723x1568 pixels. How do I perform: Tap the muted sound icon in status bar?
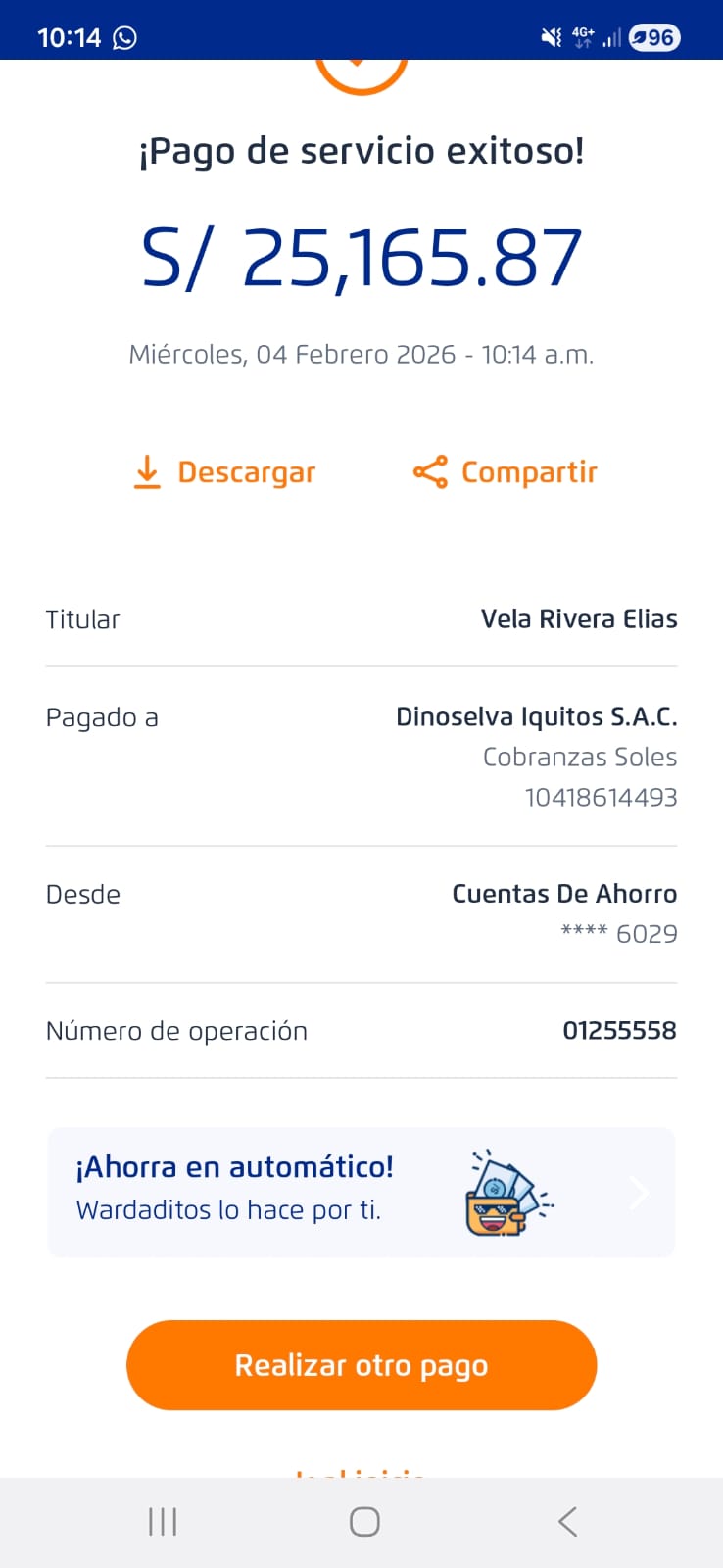(x=552, y=37)
